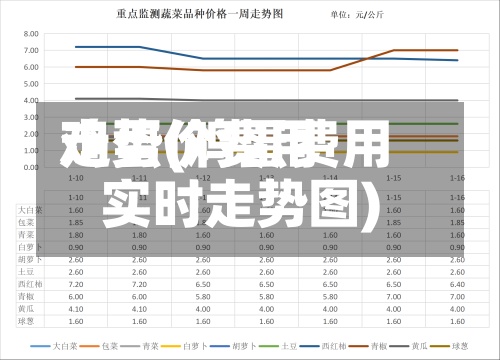Select the 5.00 y-axis label

coord(31,84)
